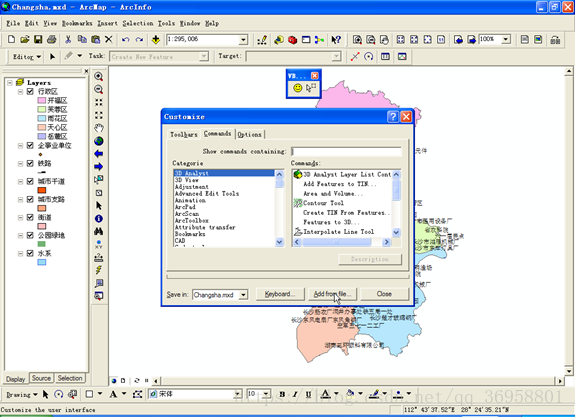
Task: Select the Identify tool
Action: pos(99,219)
